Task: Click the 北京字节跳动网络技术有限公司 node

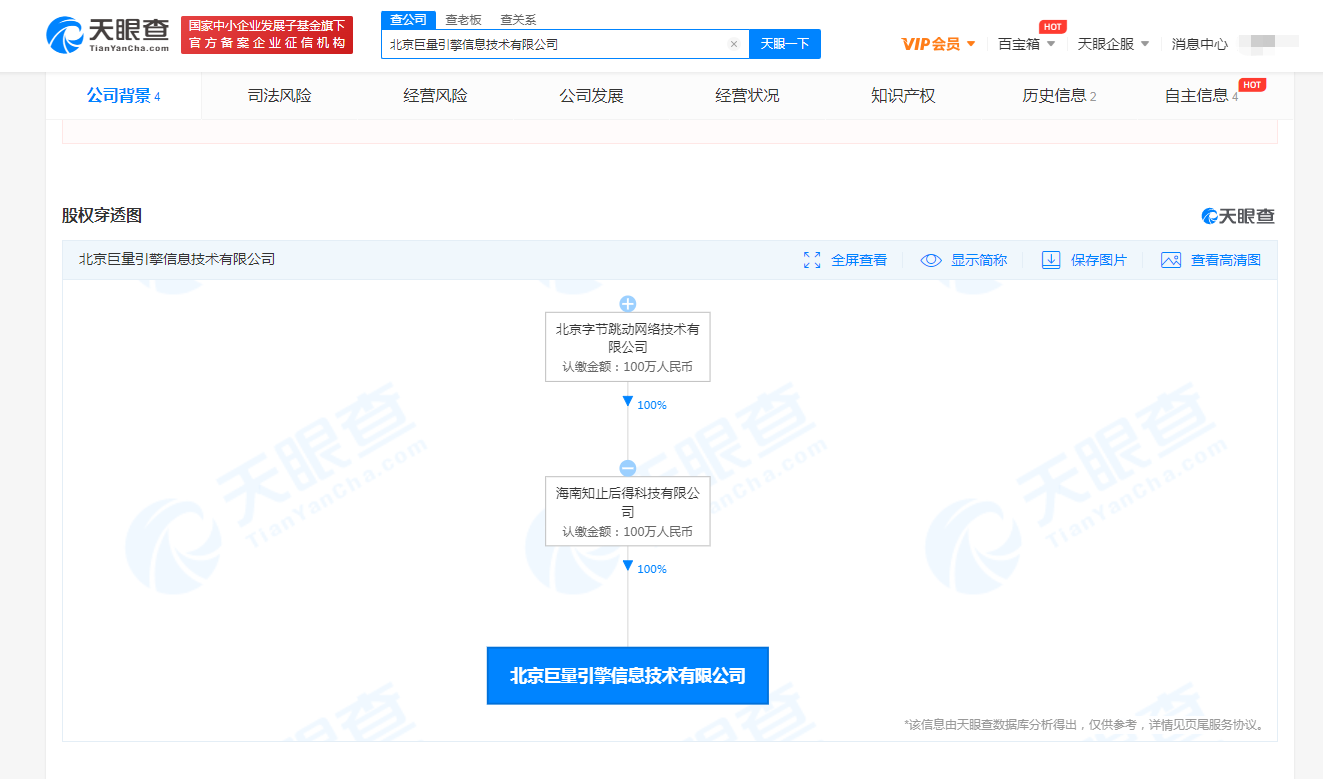Action: 628,347
